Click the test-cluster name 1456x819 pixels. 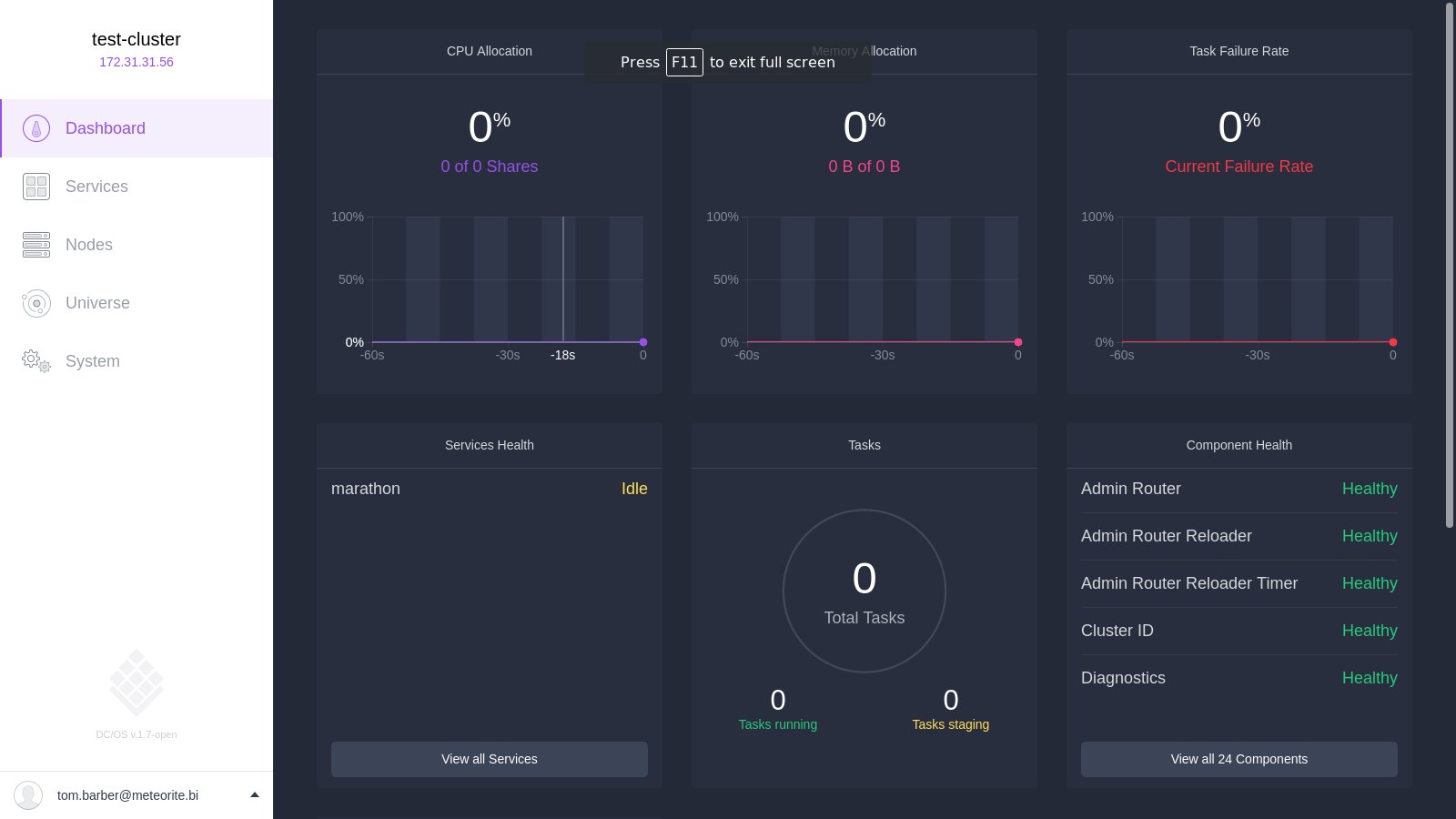(136, 39)
